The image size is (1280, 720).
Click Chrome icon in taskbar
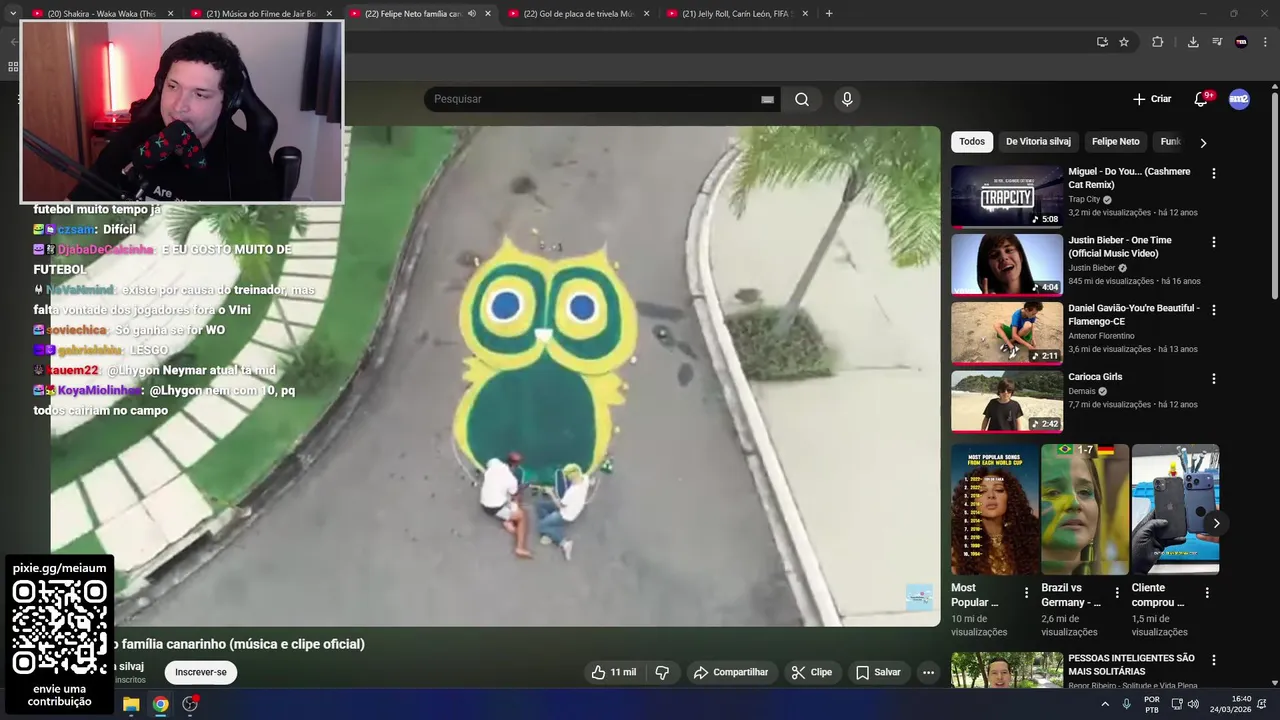point(160,704)
